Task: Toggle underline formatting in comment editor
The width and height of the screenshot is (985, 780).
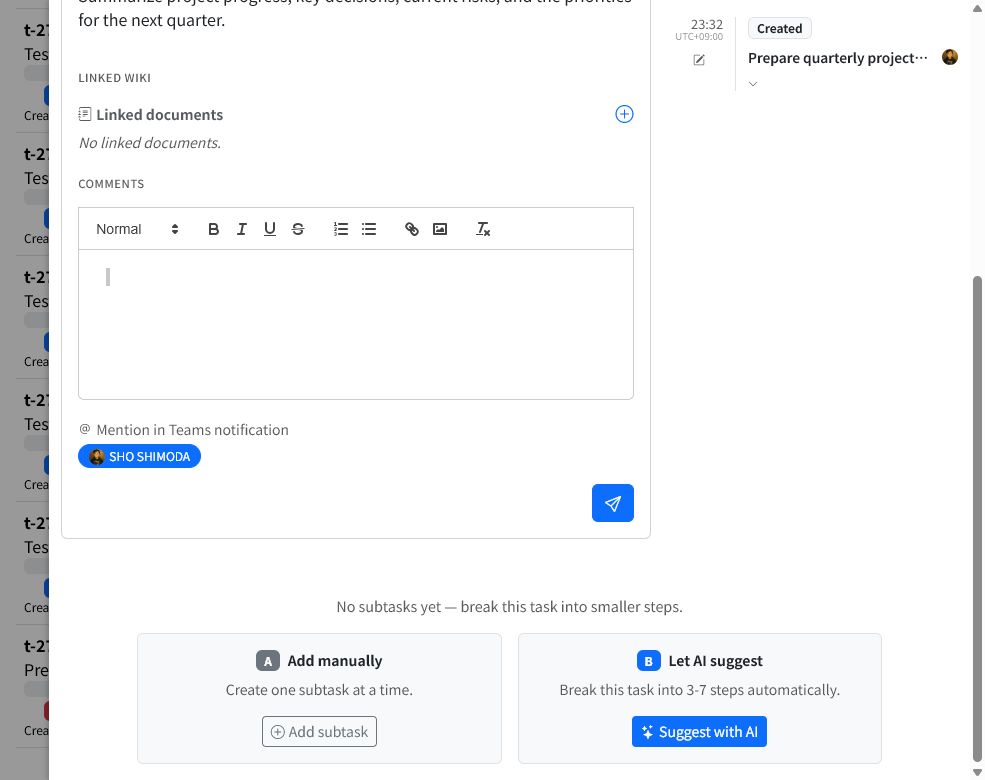Action: [x=269, y=229]
